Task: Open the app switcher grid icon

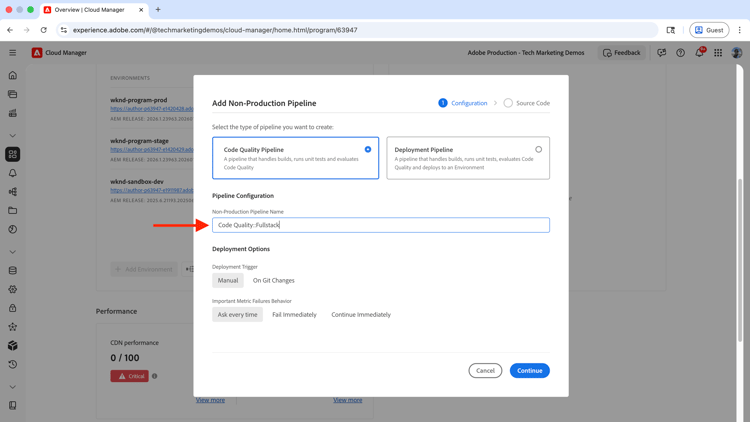Action: (x=718, y=53)
